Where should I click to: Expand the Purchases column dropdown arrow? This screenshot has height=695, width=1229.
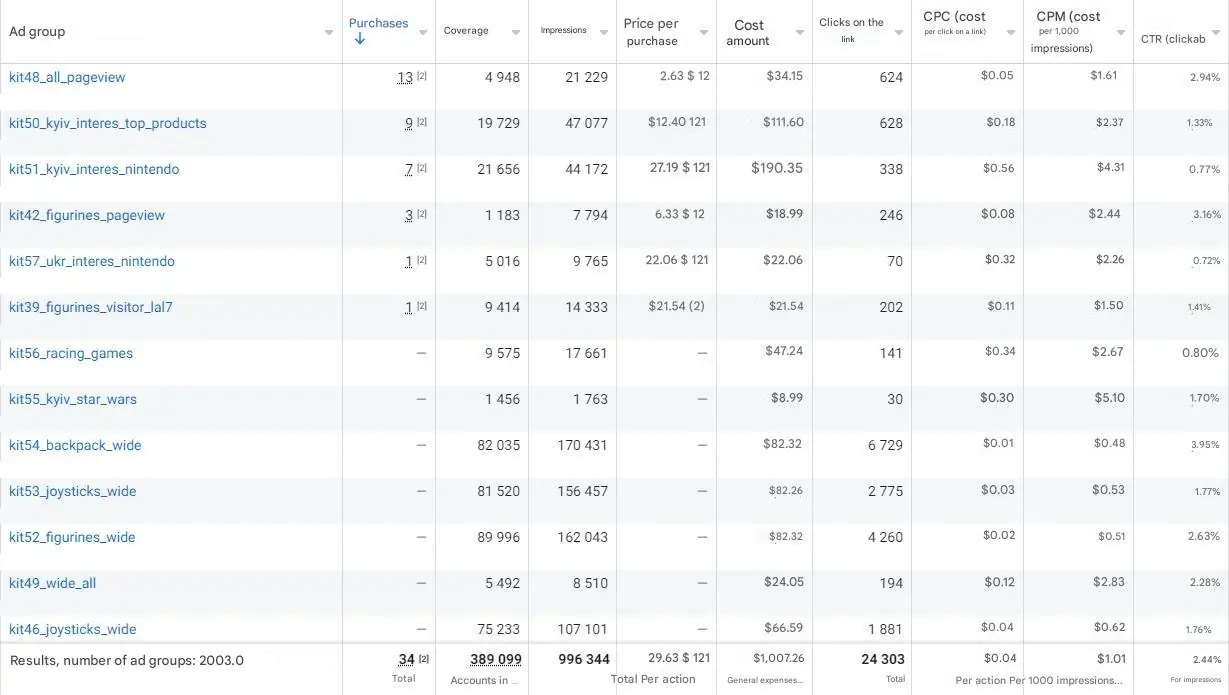pyautogui.click(x=423, y=33)
